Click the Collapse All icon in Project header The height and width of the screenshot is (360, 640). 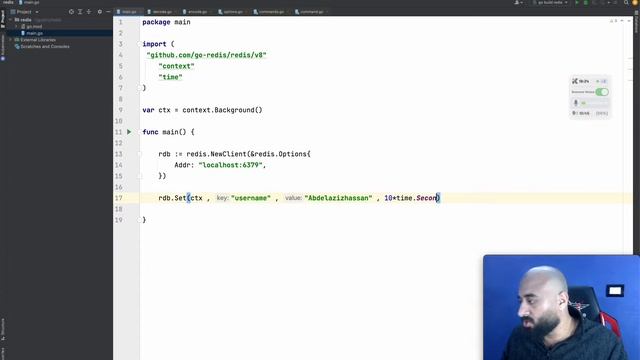(89, 12)
